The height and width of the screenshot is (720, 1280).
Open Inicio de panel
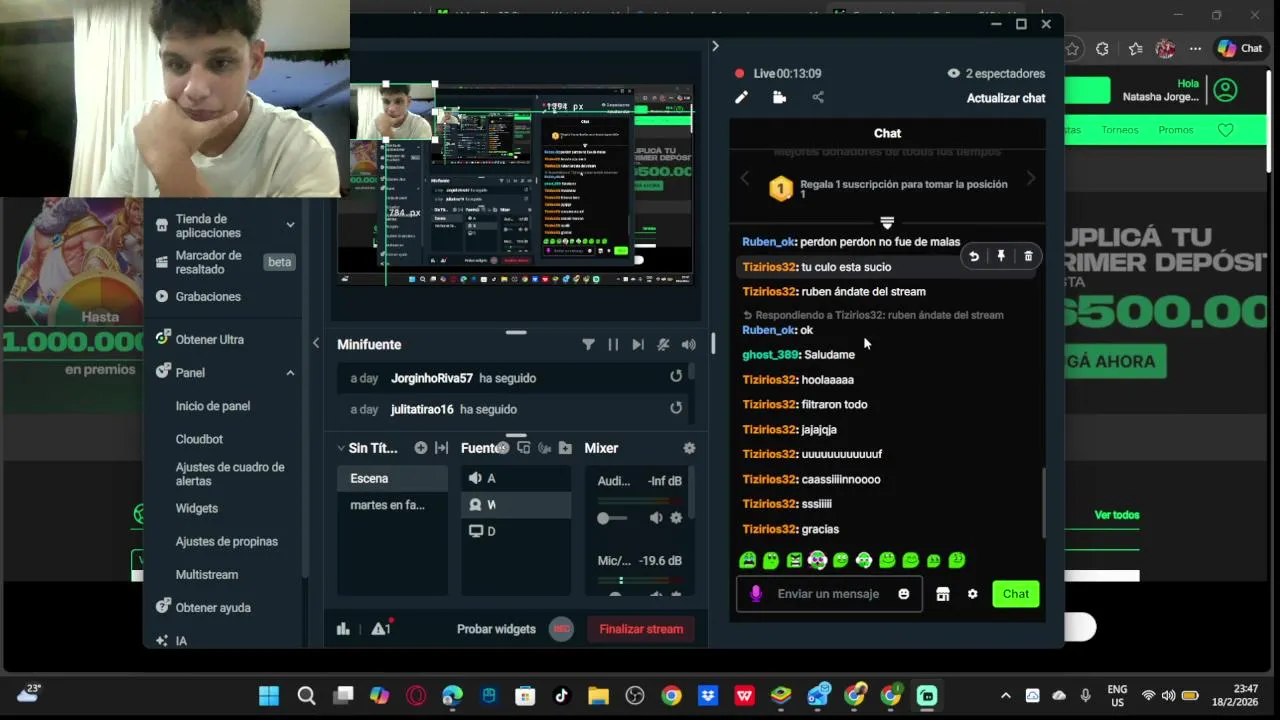tap(213, 406)
